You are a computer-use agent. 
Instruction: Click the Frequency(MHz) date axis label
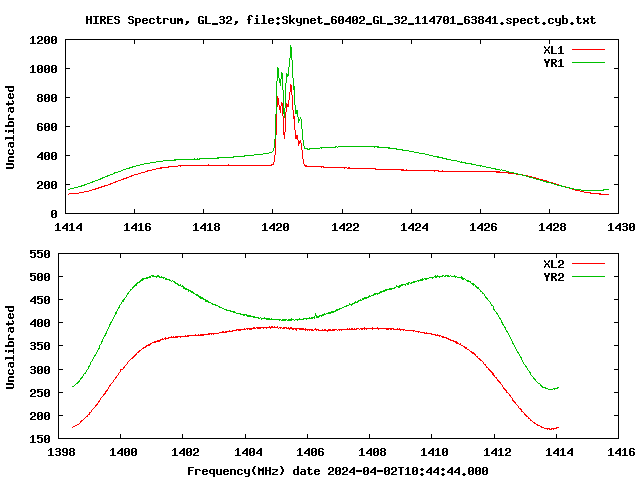338,471
